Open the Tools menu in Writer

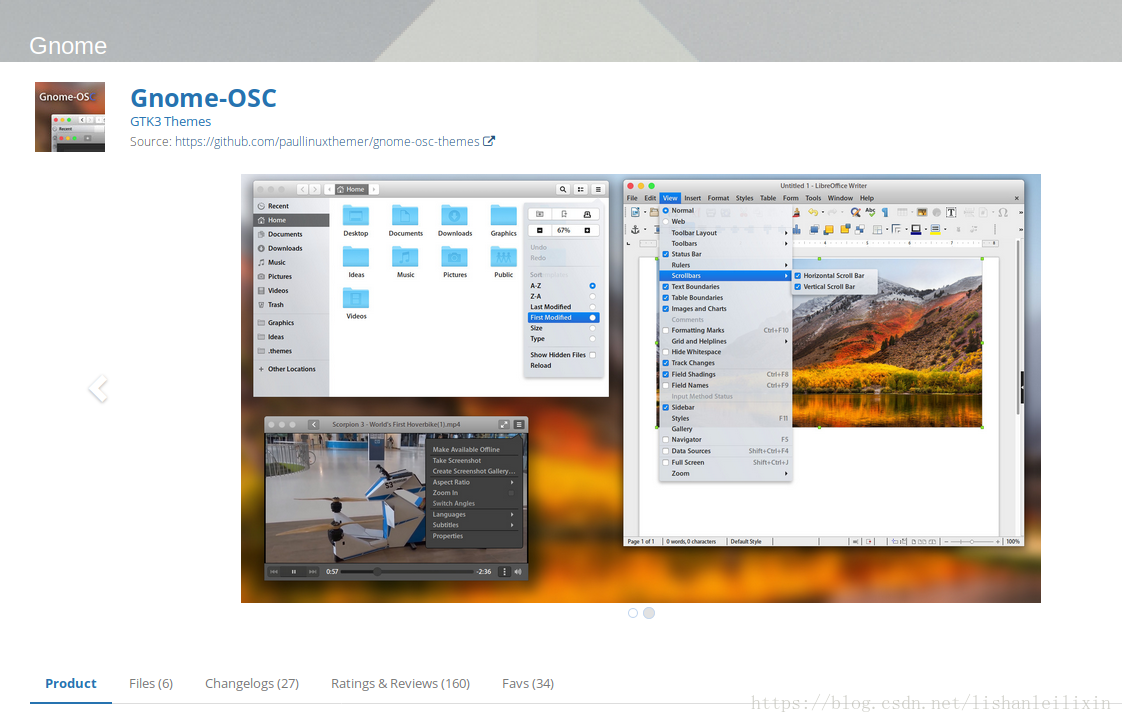coord(813,198)
